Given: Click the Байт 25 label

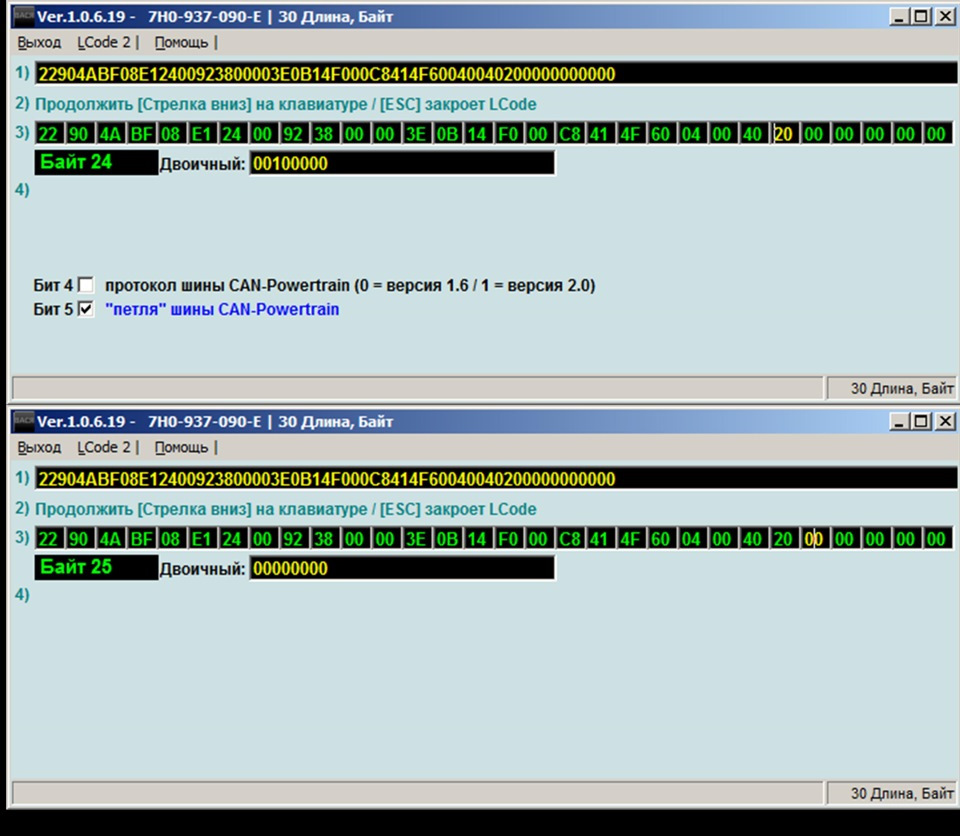Looking at the screenshot, I should tap(96, 567).
